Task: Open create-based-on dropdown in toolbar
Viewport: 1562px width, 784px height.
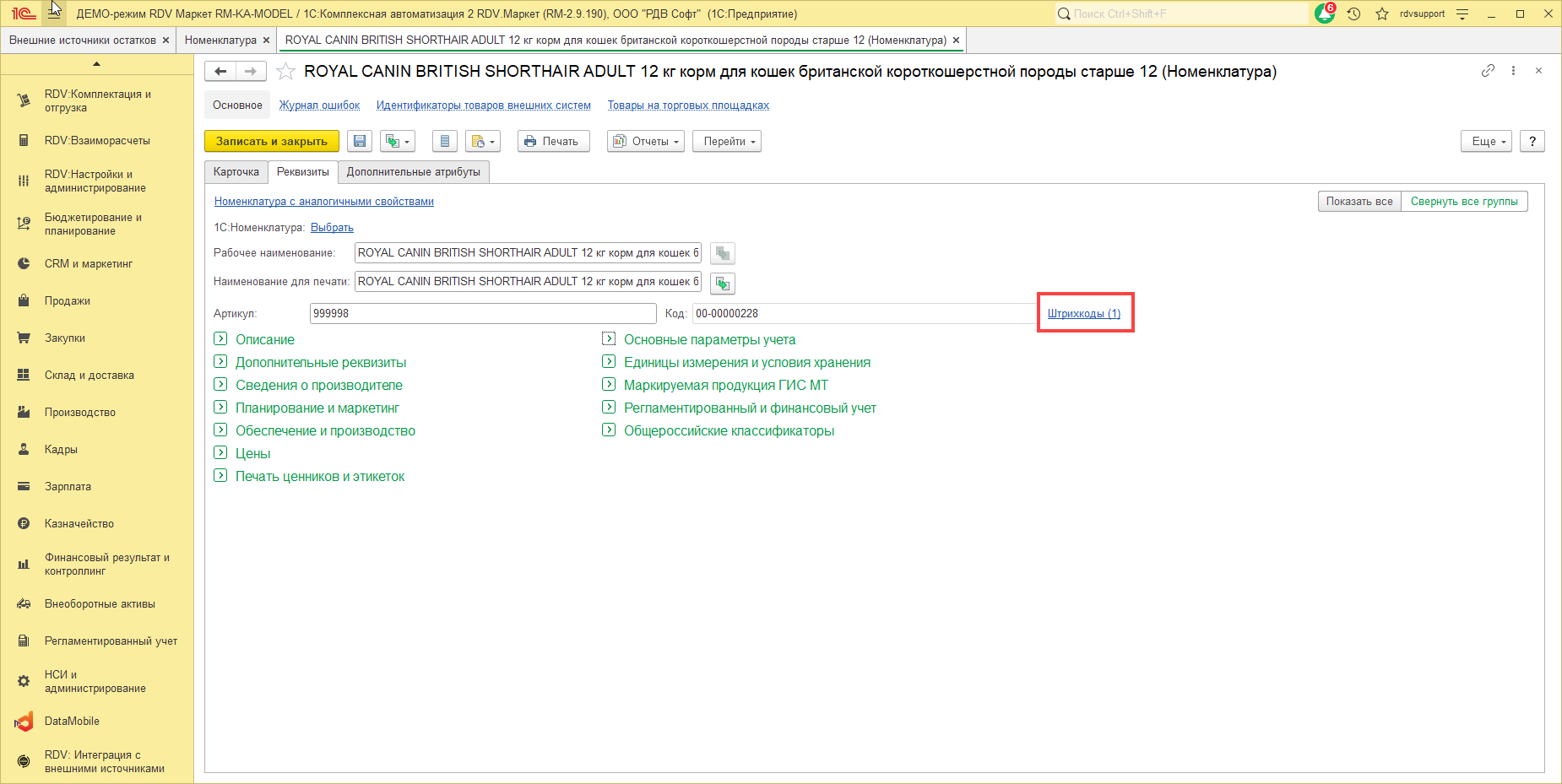Action: click(x=398, y=141)
